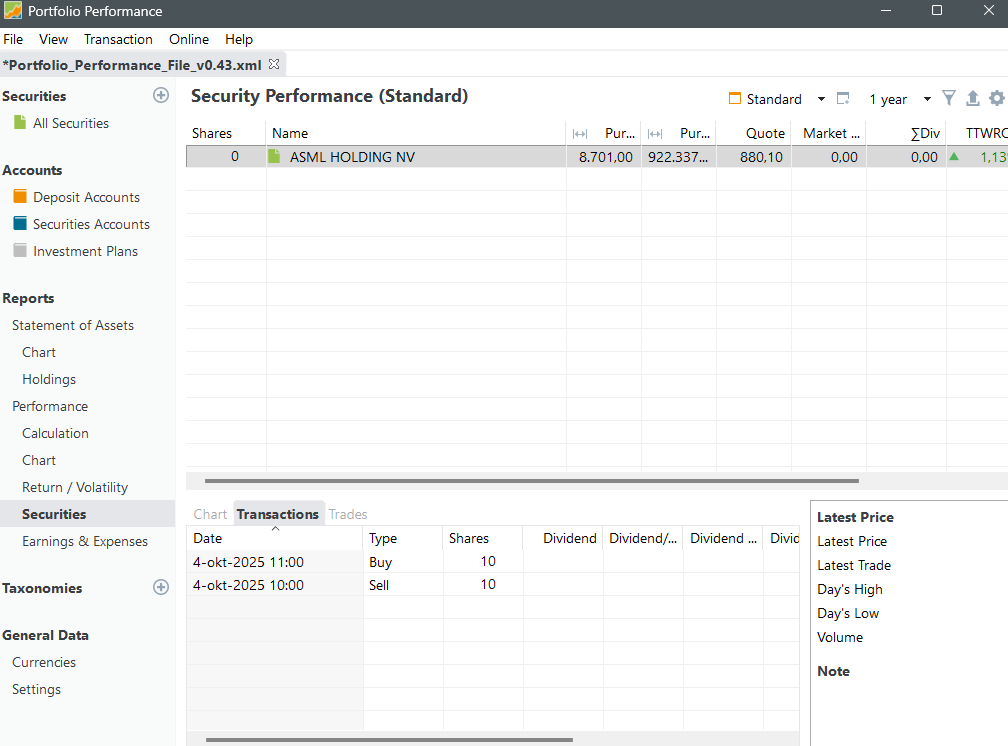Viewport: 1008px width, 746px height.
Task: Click the Securities Accounts blue icon
Action: (20, 224)
